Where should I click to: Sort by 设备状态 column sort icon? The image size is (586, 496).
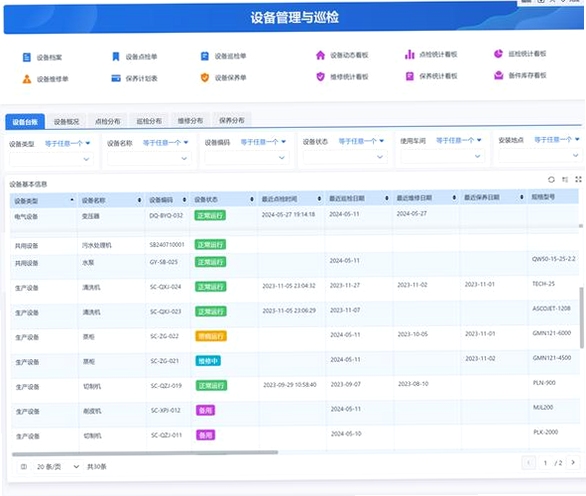click(252, 199)
